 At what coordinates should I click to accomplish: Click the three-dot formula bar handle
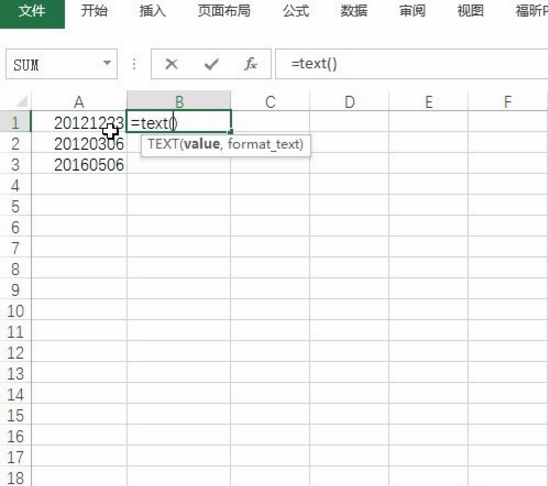point(134,64)
